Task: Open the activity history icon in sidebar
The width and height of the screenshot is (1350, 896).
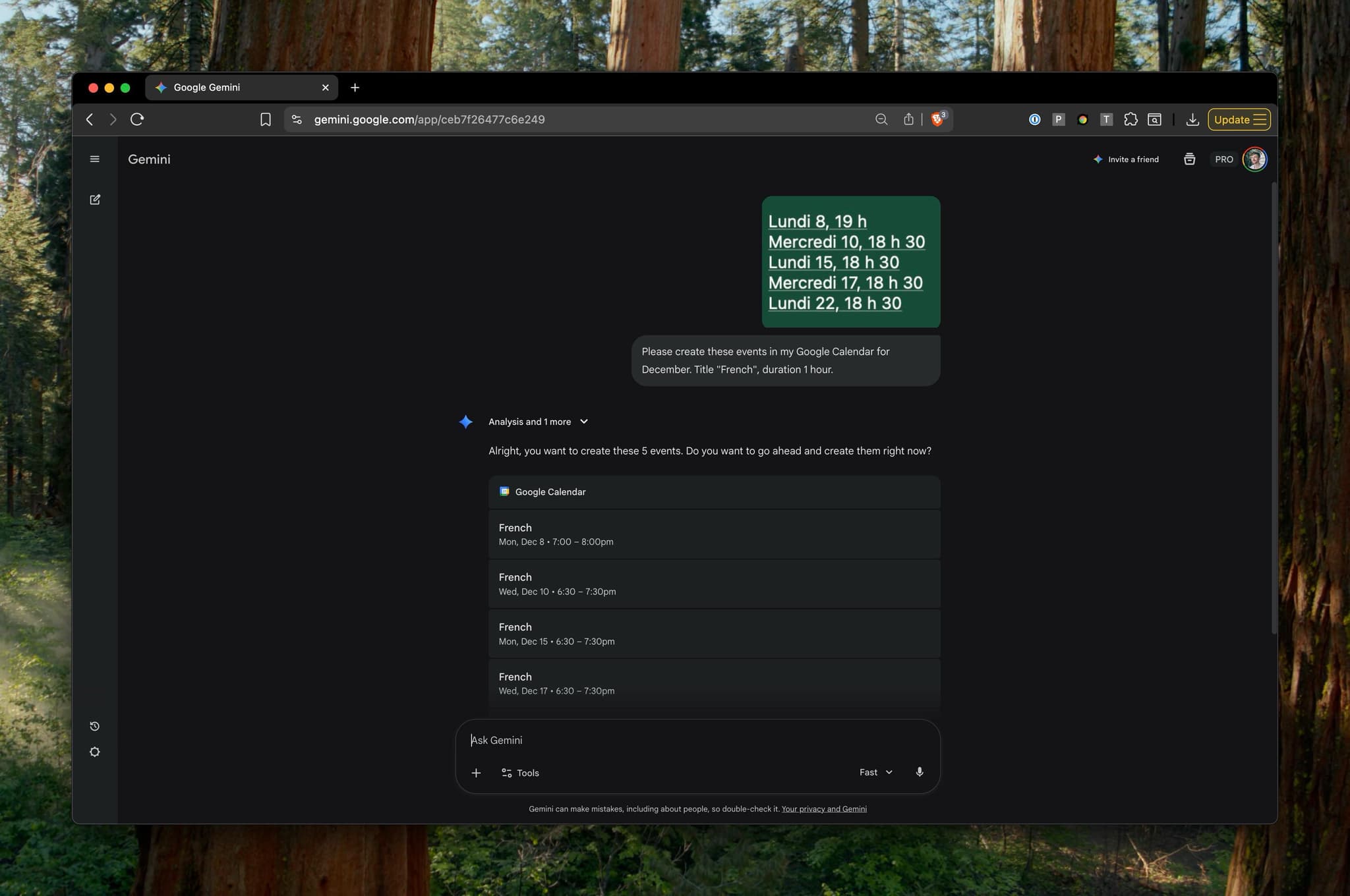Action: pyautogui.click(x=95, y=726)
